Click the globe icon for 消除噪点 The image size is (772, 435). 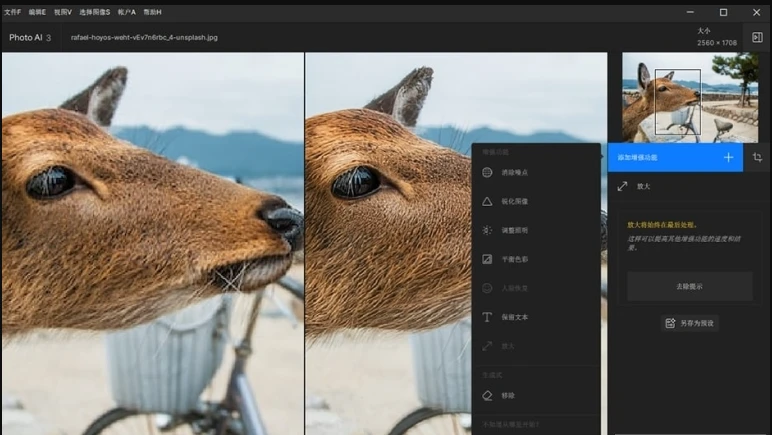tap(487, 172)
